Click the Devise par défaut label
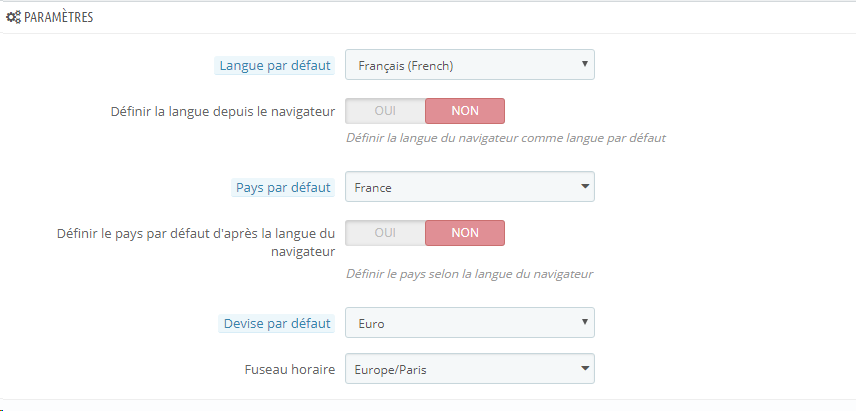 pos(277,324)
